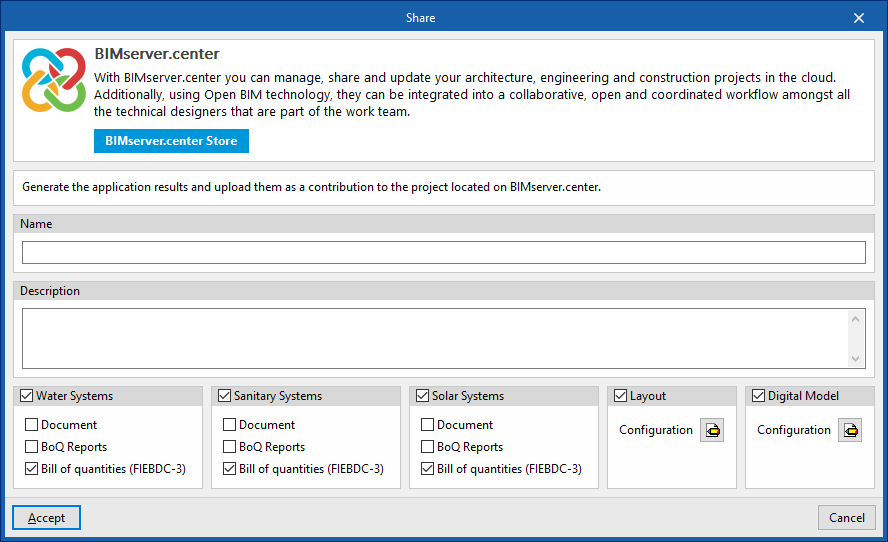
Task: Uncheck the Sanitary Systems checkbox
Action: pyautogui.click(x=225, y=396)
